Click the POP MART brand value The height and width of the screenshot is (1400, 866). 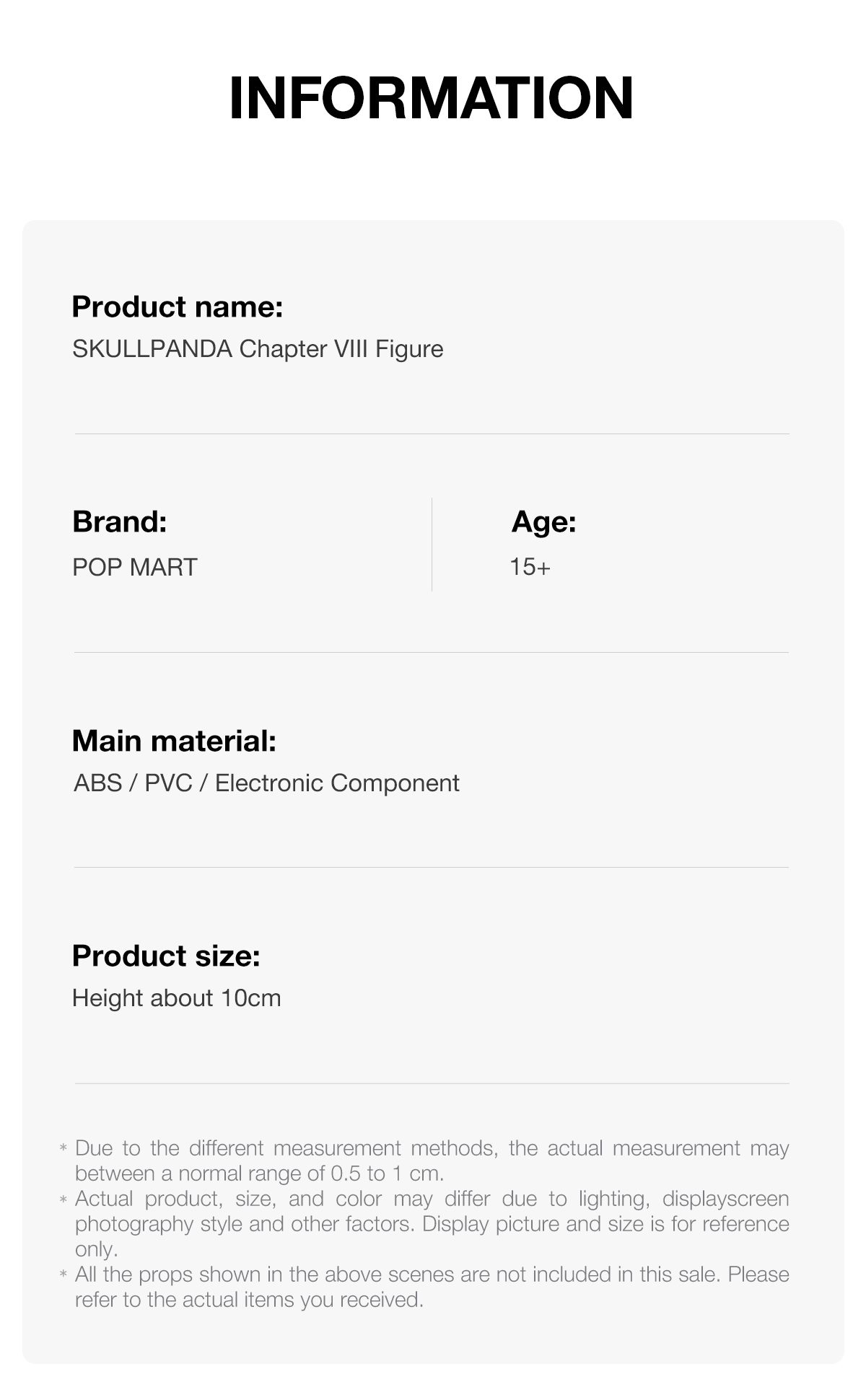pyautogui.click(x=134, y=567)
